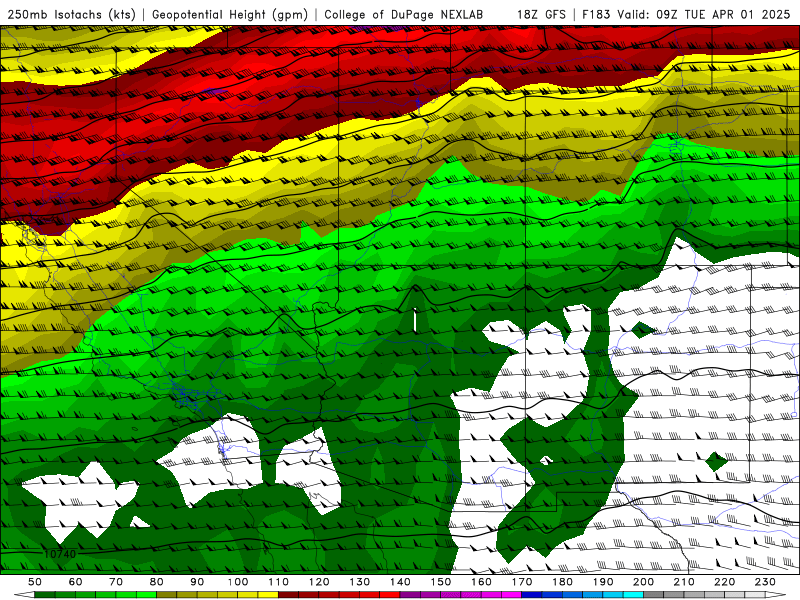The height and width of the screenshot is (600, 800).
Task: Click the "College of DuPage NEXLAB" text
Action: pos(404,15)
